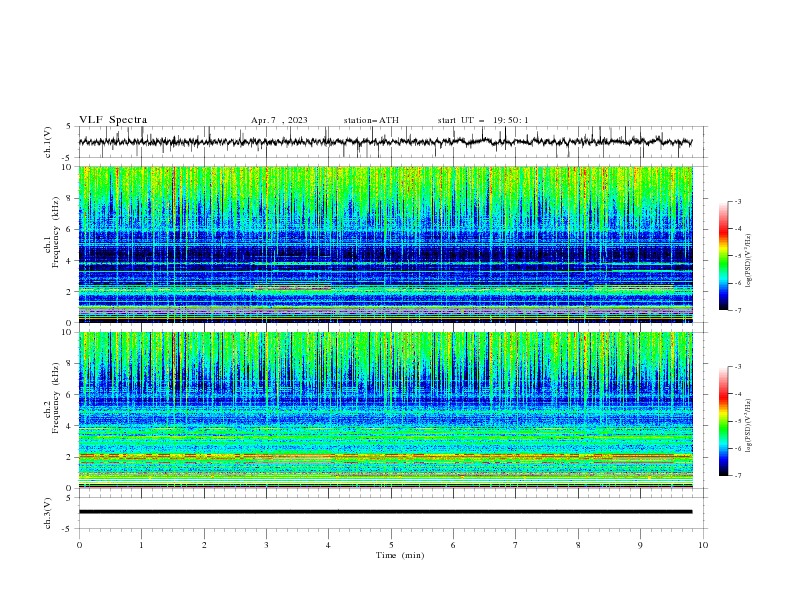Click the "-3" tick on ch.1 colorbar
792x612 pixels.
tap(738, 201)
